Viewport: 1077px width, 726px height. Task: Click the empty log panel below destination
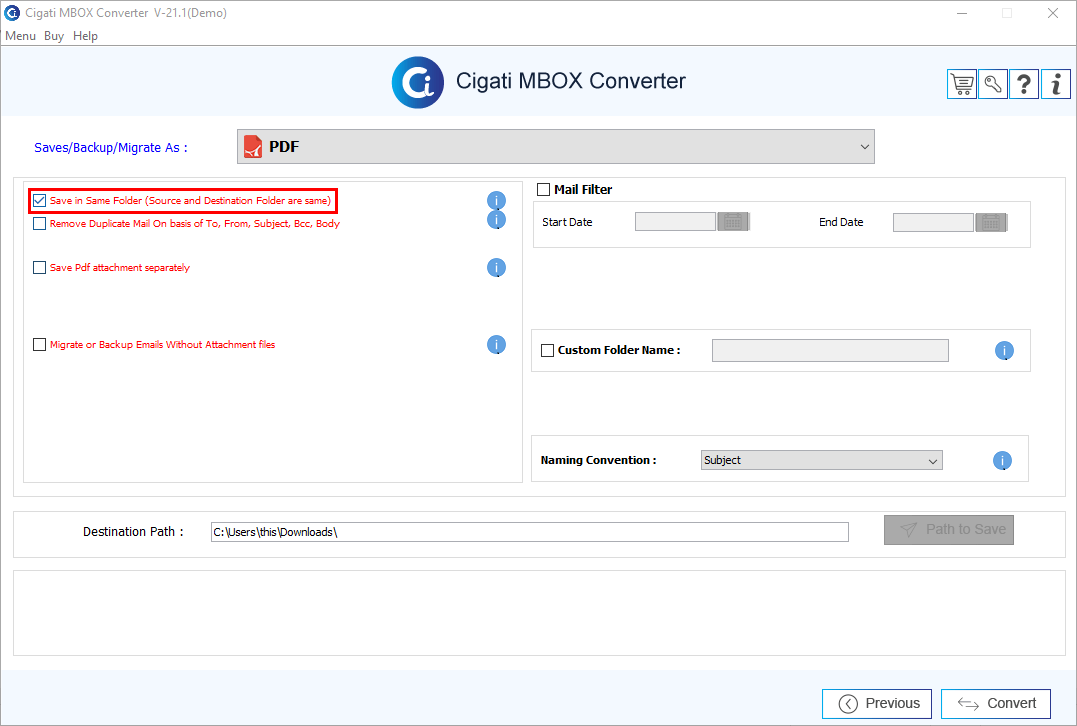coord(539,613)
